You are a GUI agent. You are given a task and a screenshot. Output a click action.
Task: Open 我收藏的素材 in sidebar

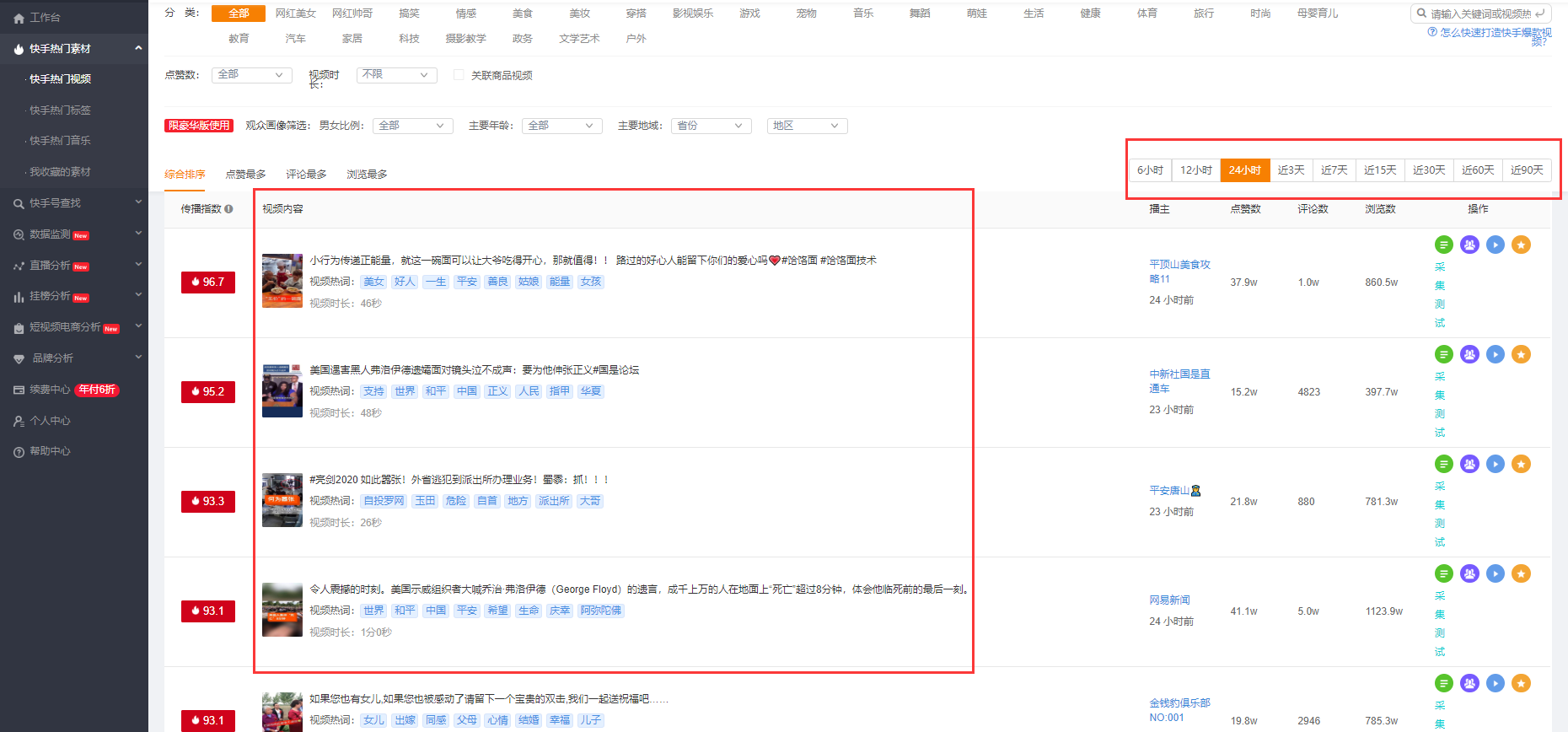coord(60,172)
